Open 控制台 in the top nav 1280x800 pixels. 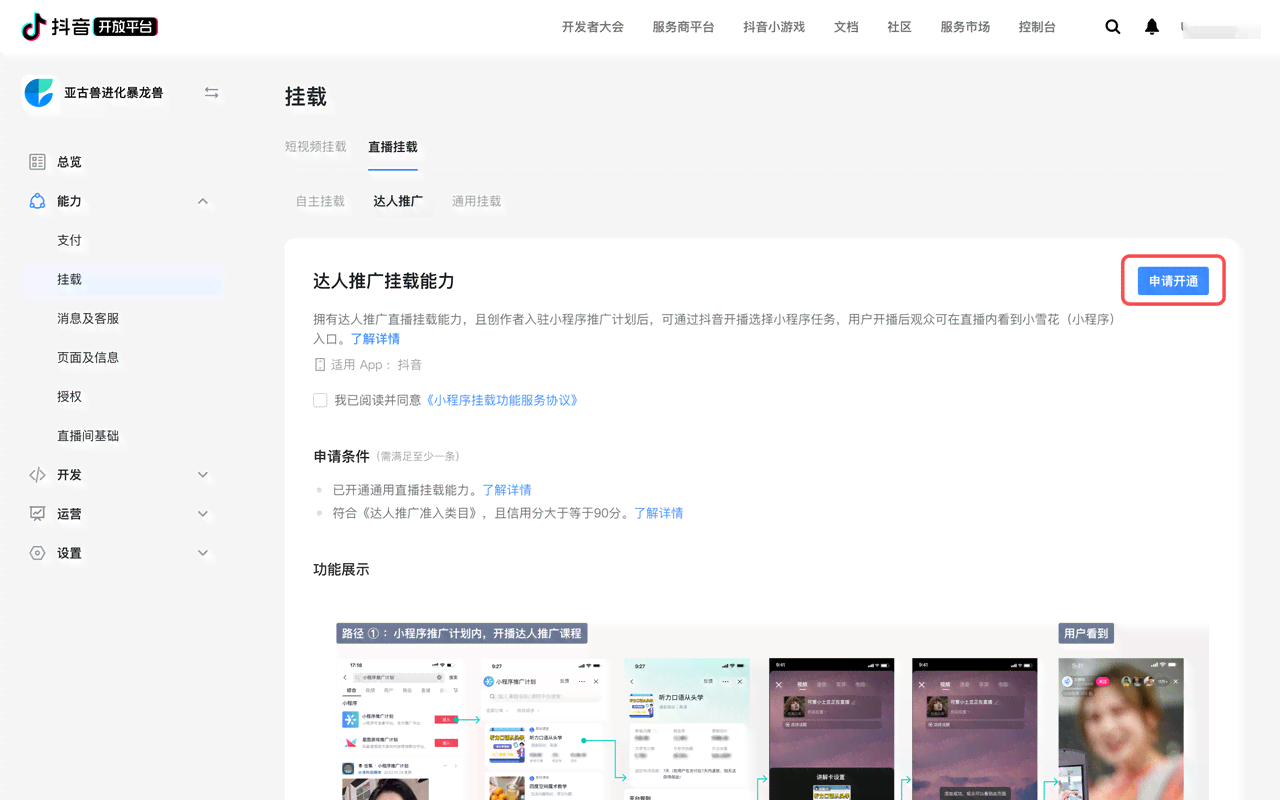coord(1037,27)
